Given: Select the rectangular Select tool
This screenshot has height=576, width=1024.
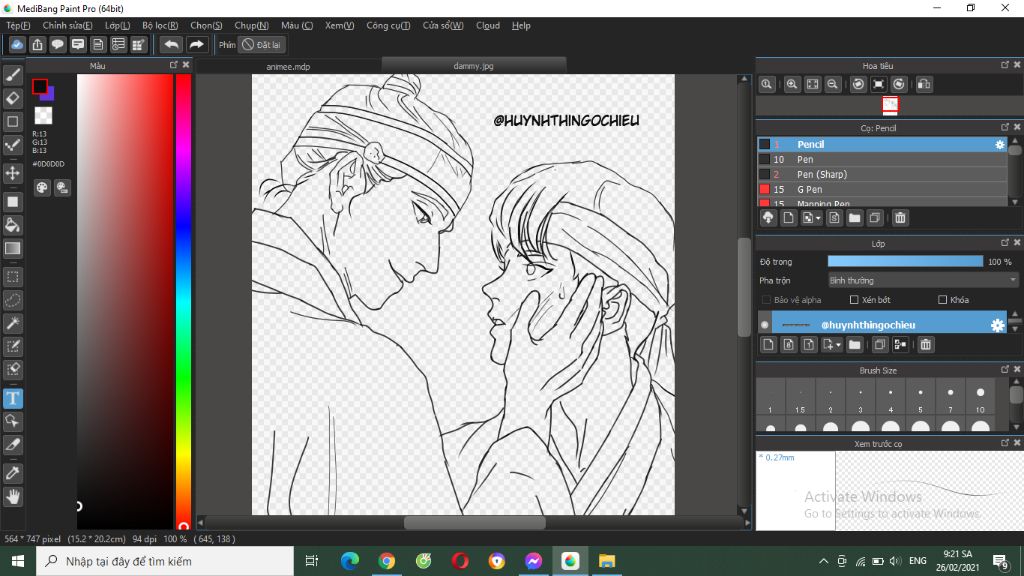Looking at the screenshot, I should [x=12, y=277].
